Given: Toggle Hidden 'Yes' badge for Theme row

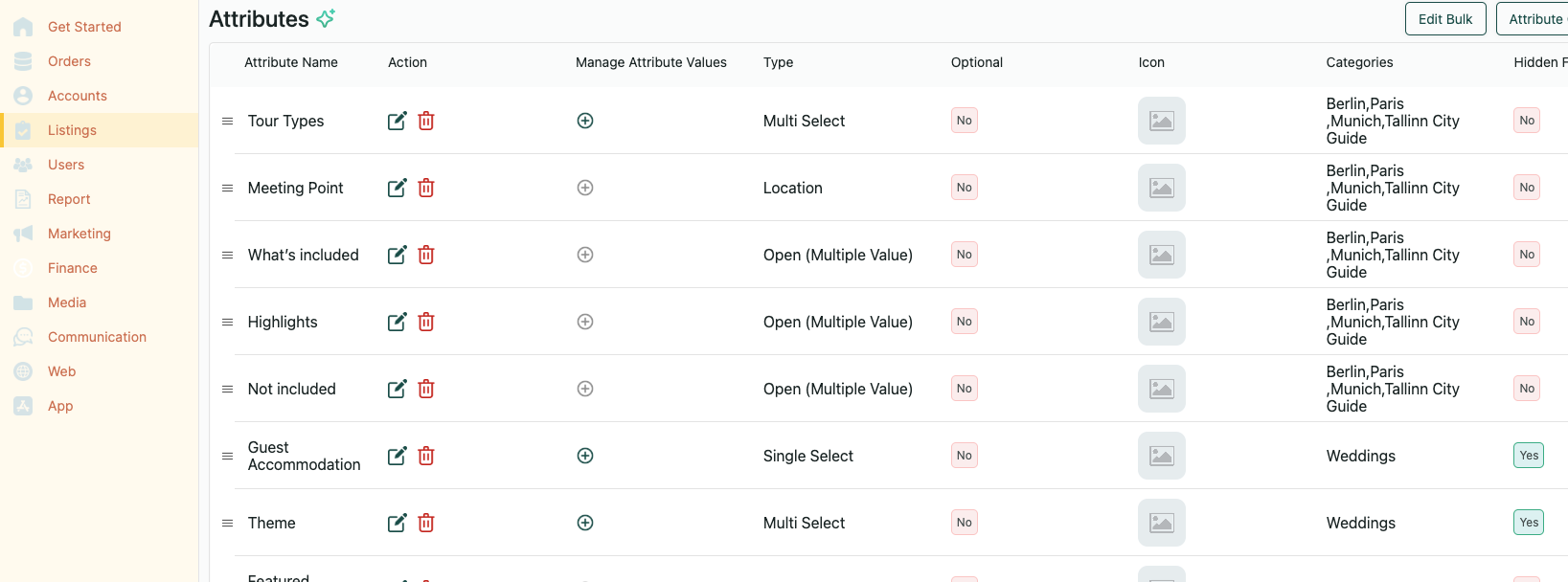Looking at the screenshot, I should coord(1528,523).
